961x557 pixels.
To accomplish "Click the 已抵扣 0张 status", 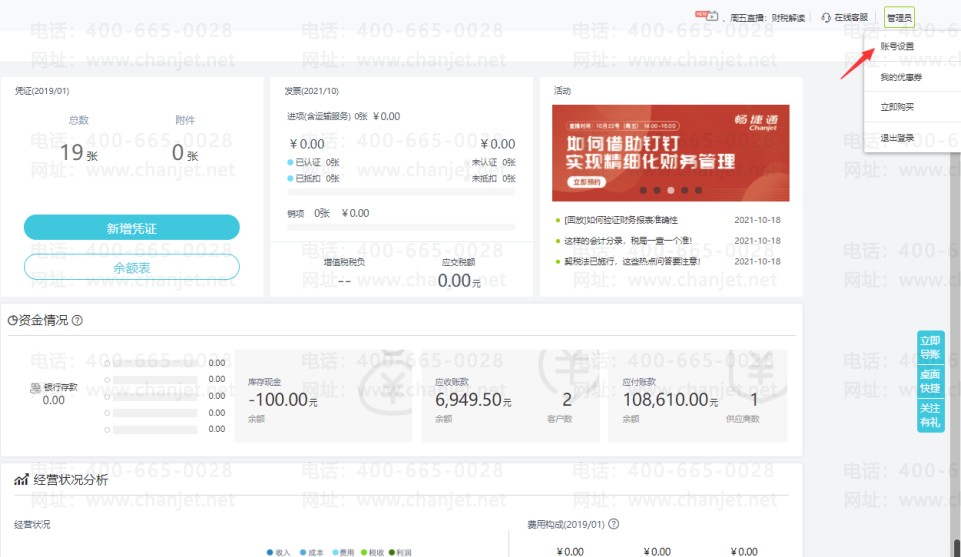I will [313, 178].
